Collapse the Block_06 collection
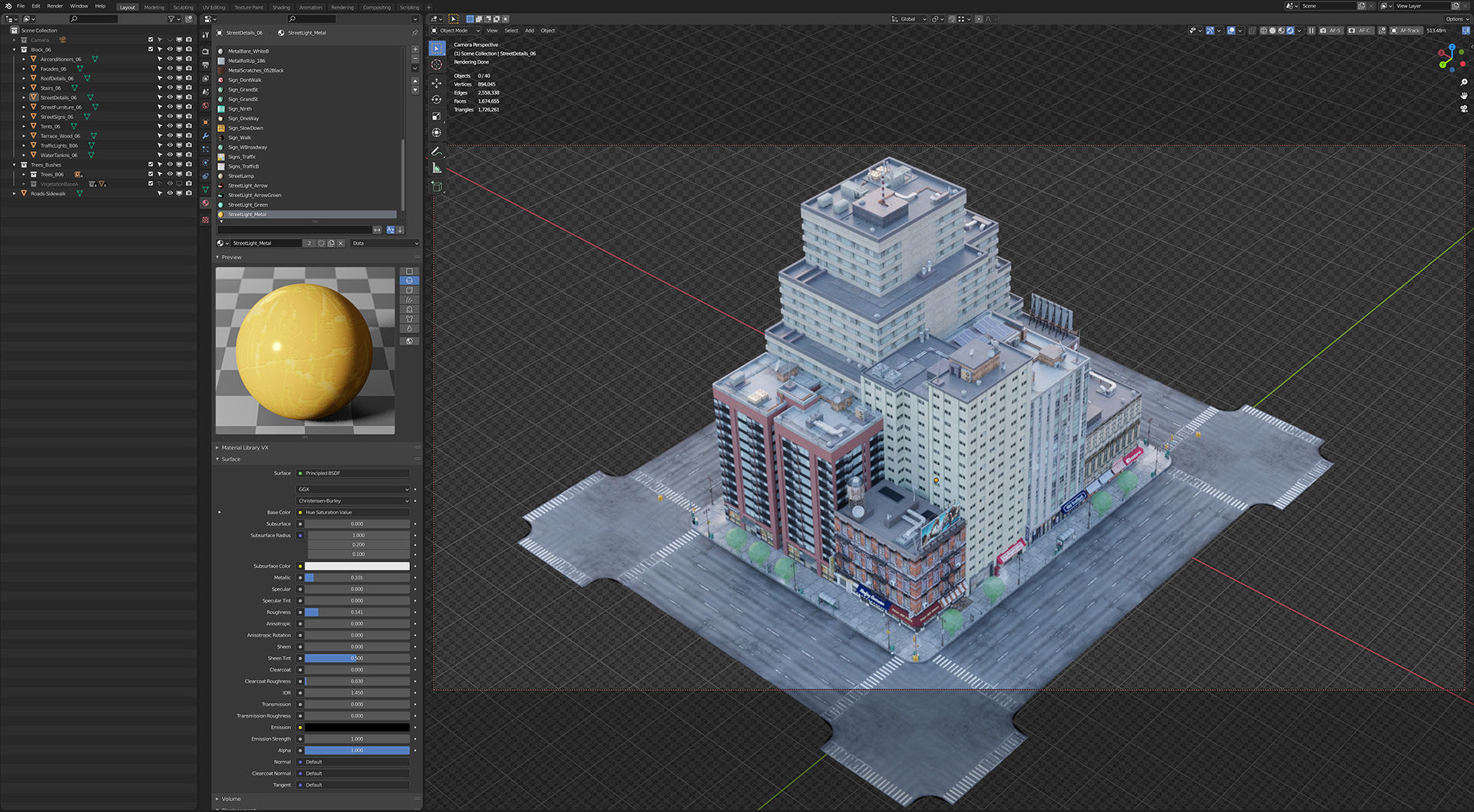The height and width of the screenshot is (812, 1474). click(15, 49)
